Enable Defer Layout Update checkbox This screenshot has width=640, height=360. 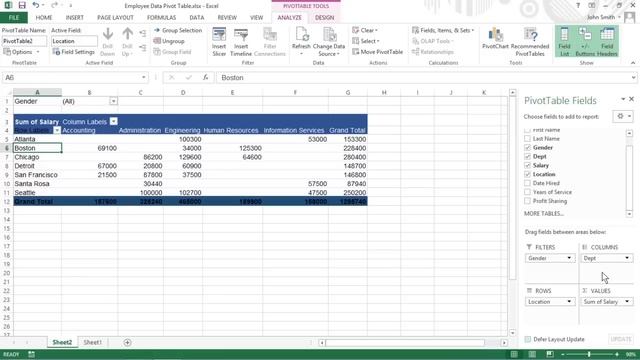coord(528,339)
